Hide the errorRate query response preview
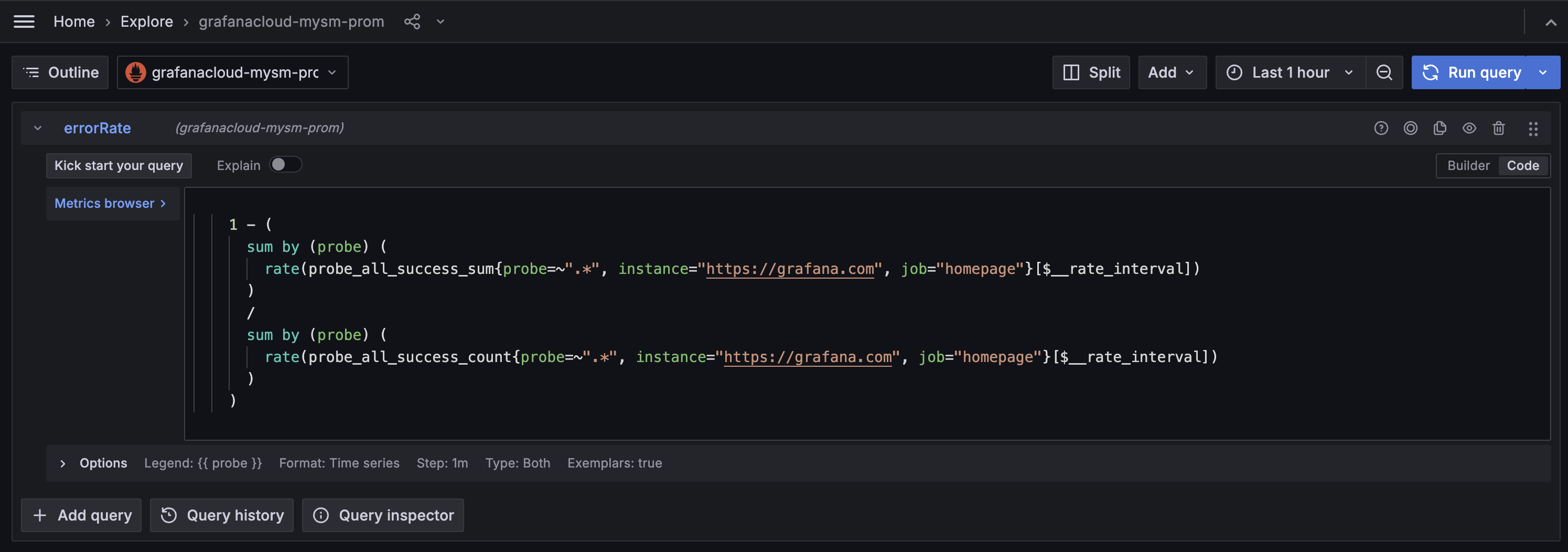The height and width of the screenshot is (552, 1568). click(1469, 128)
